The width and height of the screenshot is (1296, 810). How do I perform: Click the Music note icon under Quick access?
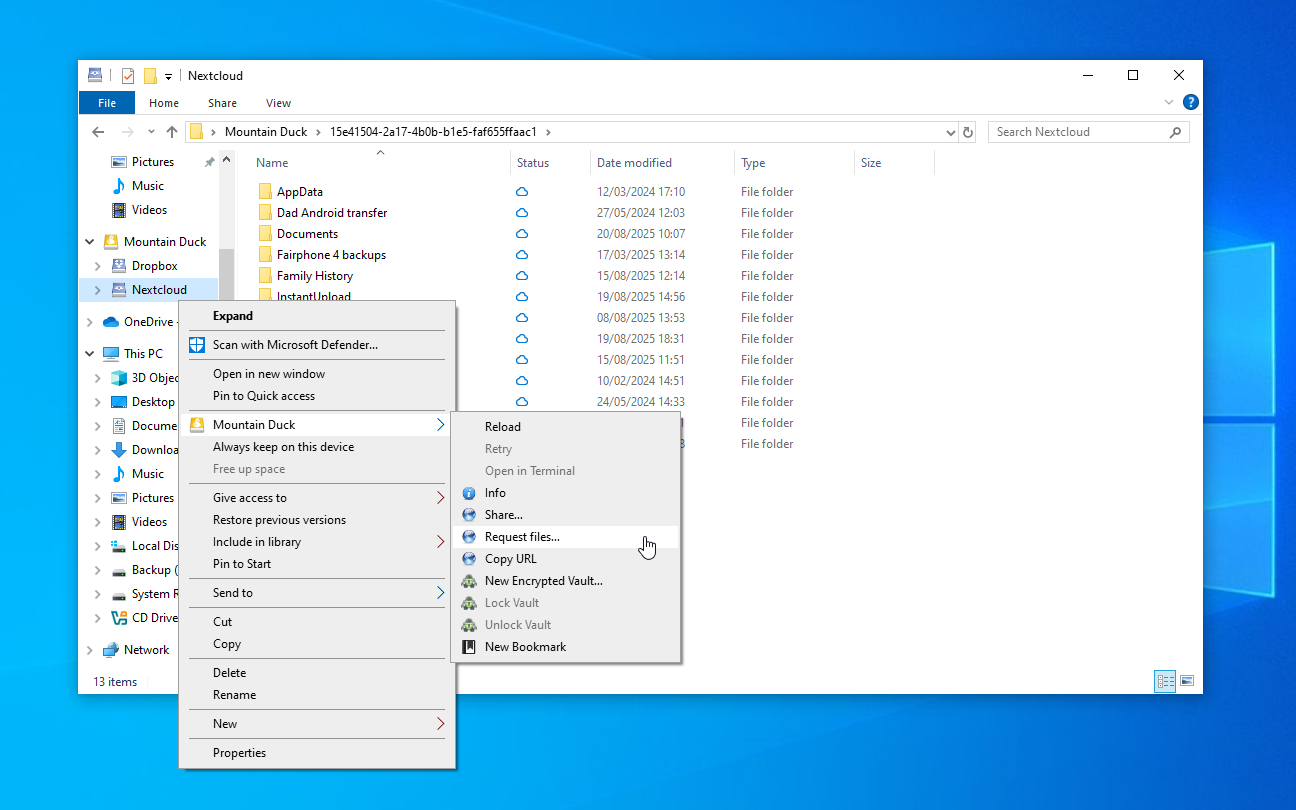point(119,186)
